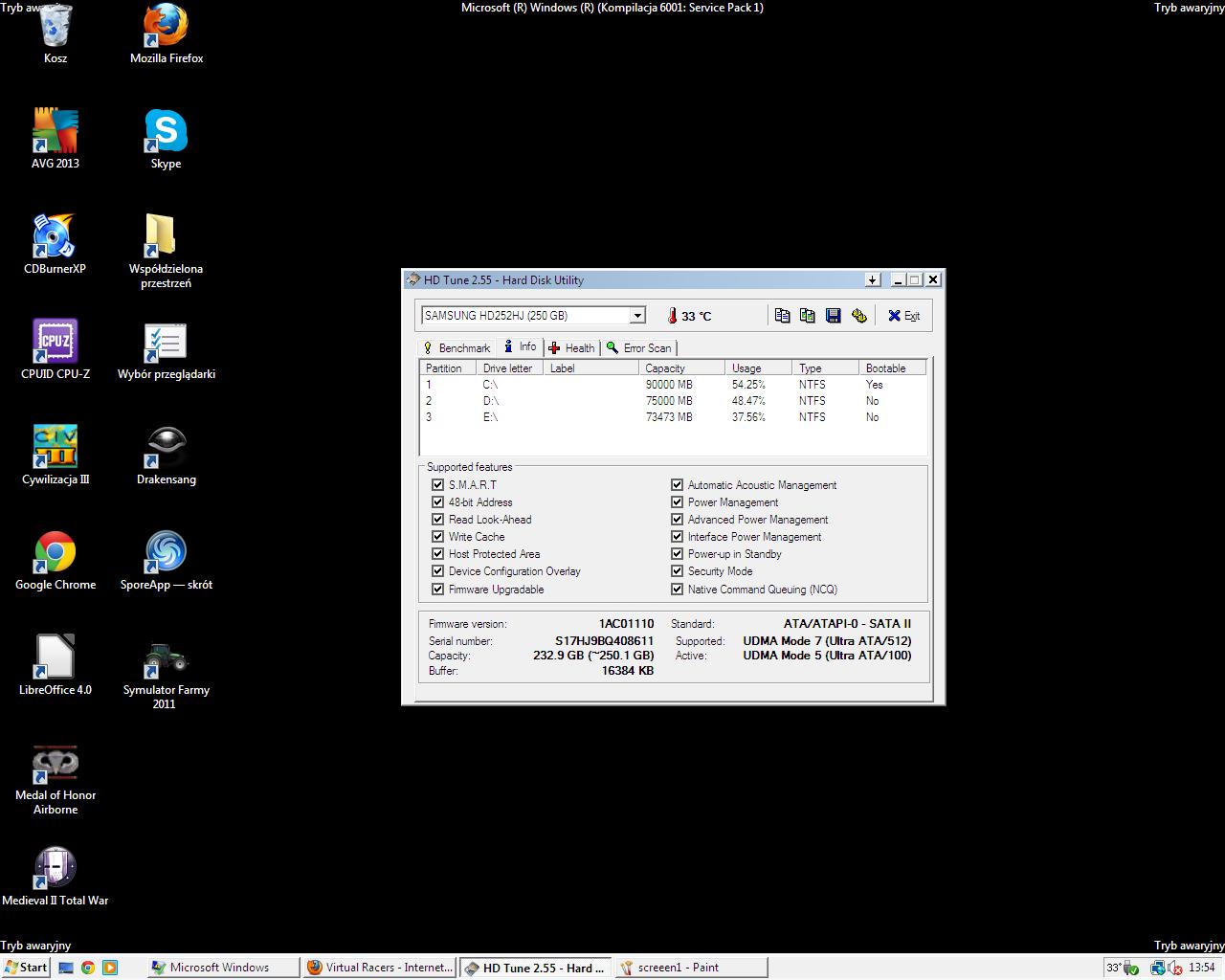
Task: Open Google Chrome desktop shortcut
Action: (56, 561)
